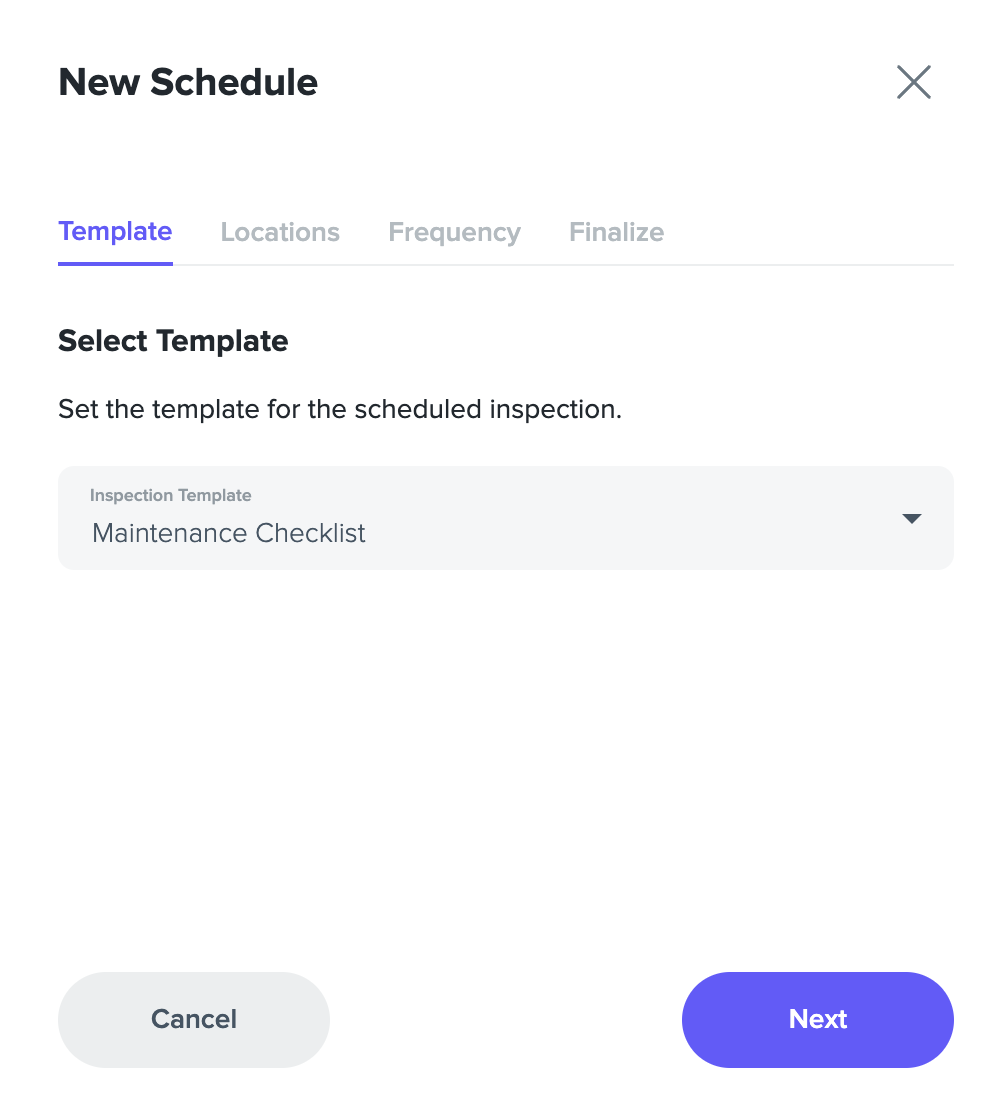Expand the template list via the caret icon

(911, 518)
